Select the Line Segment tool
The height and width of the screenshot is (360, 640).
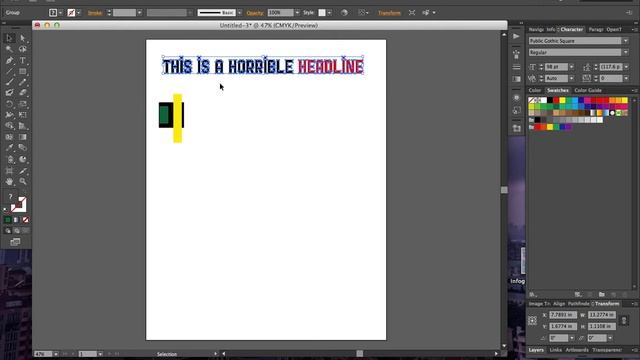pos(9,71)
